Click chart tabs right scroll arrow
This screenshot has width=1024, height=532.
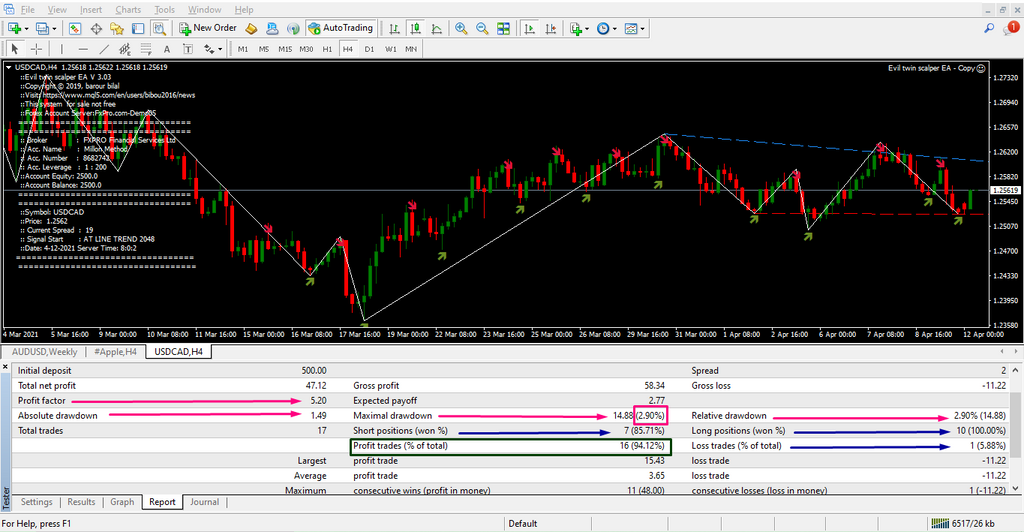pos(1016,352)
